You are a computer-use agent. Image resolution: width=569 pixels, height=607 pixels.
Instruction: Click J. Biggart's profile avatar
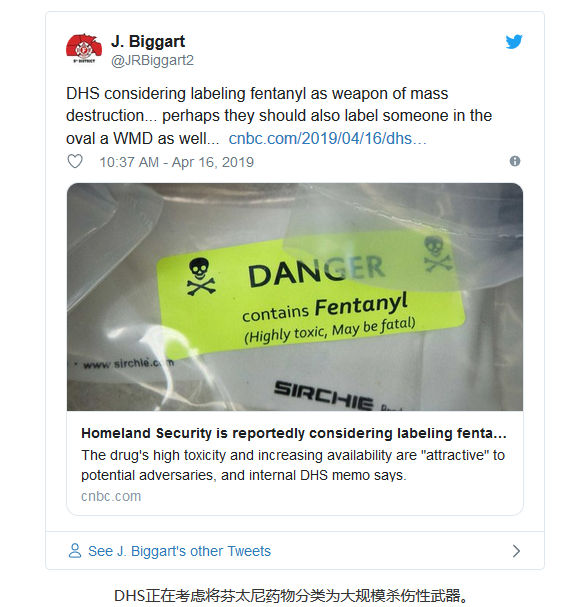pos(84,49)
